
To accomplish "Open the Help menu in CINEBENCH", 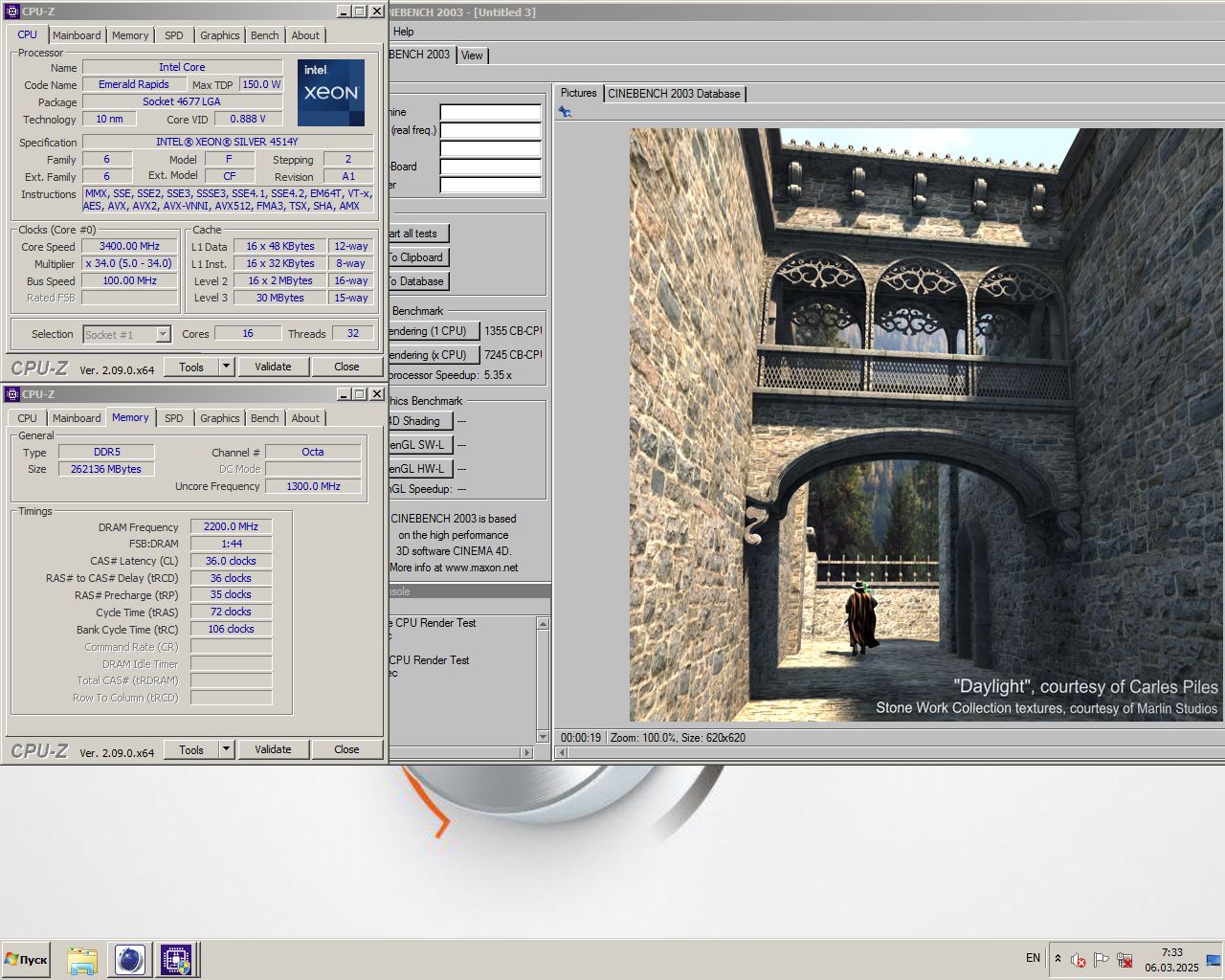I will point(404,32).
